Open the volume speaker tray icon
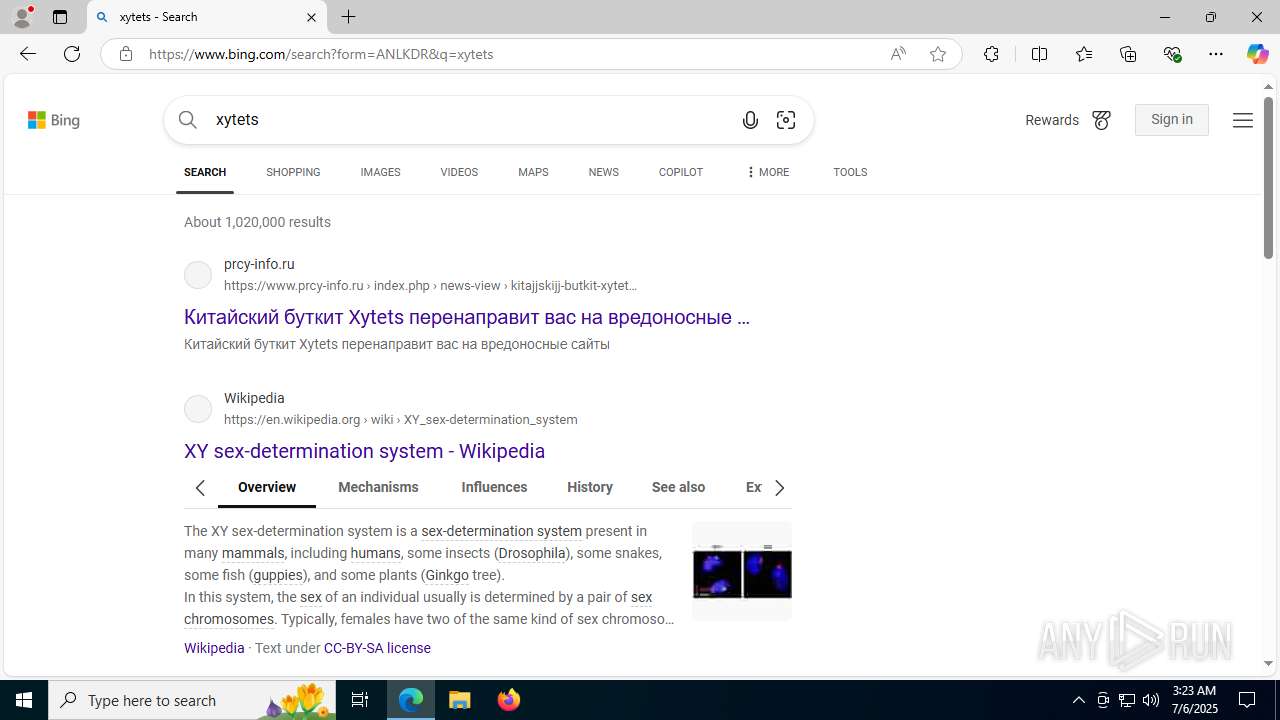 [1151, 700]
